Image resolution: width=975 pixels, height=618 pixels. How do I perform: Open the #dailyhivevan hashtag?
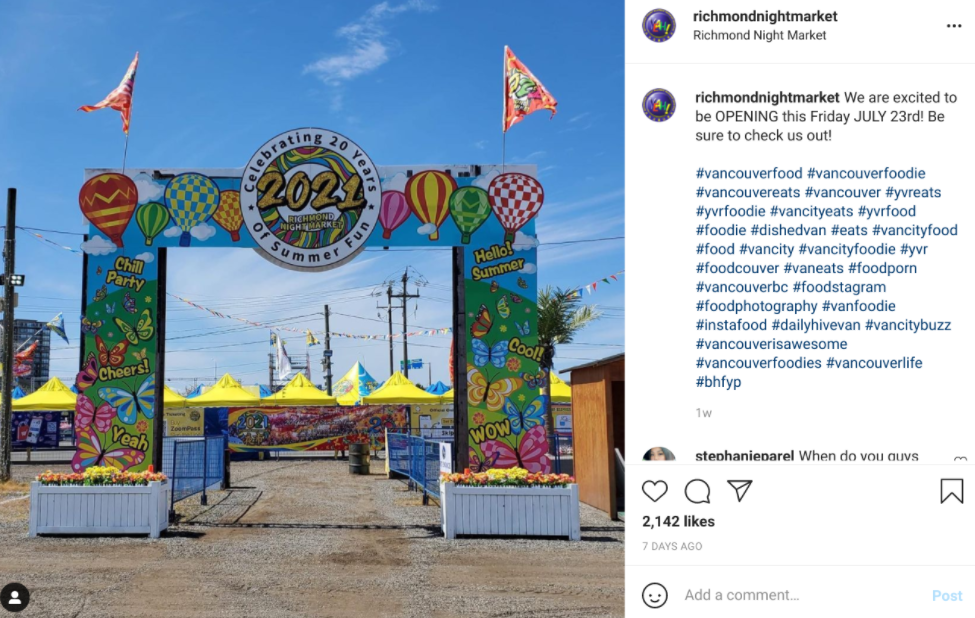click(816, 325)
